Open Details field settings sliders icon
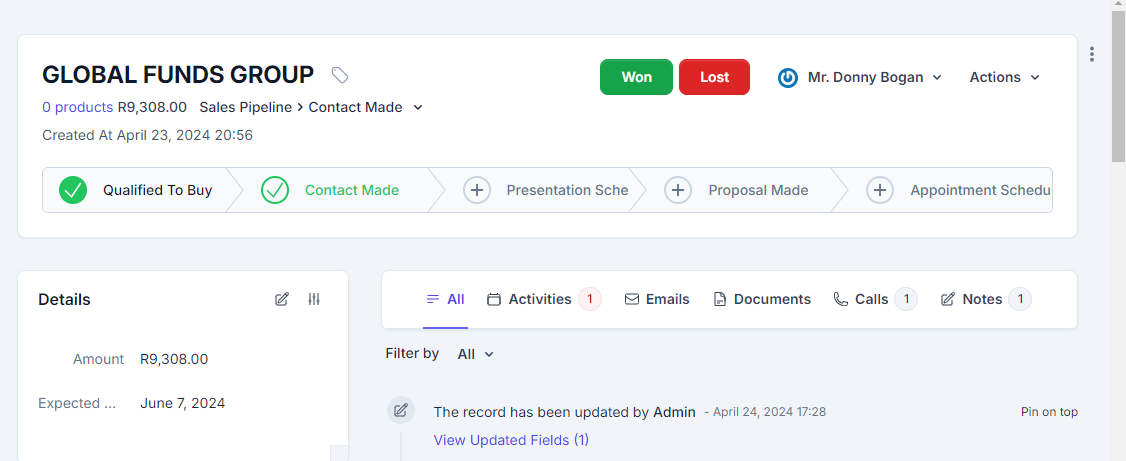Image resolution: width=1126 pixels, height=461 pixels. pos(314,299)
